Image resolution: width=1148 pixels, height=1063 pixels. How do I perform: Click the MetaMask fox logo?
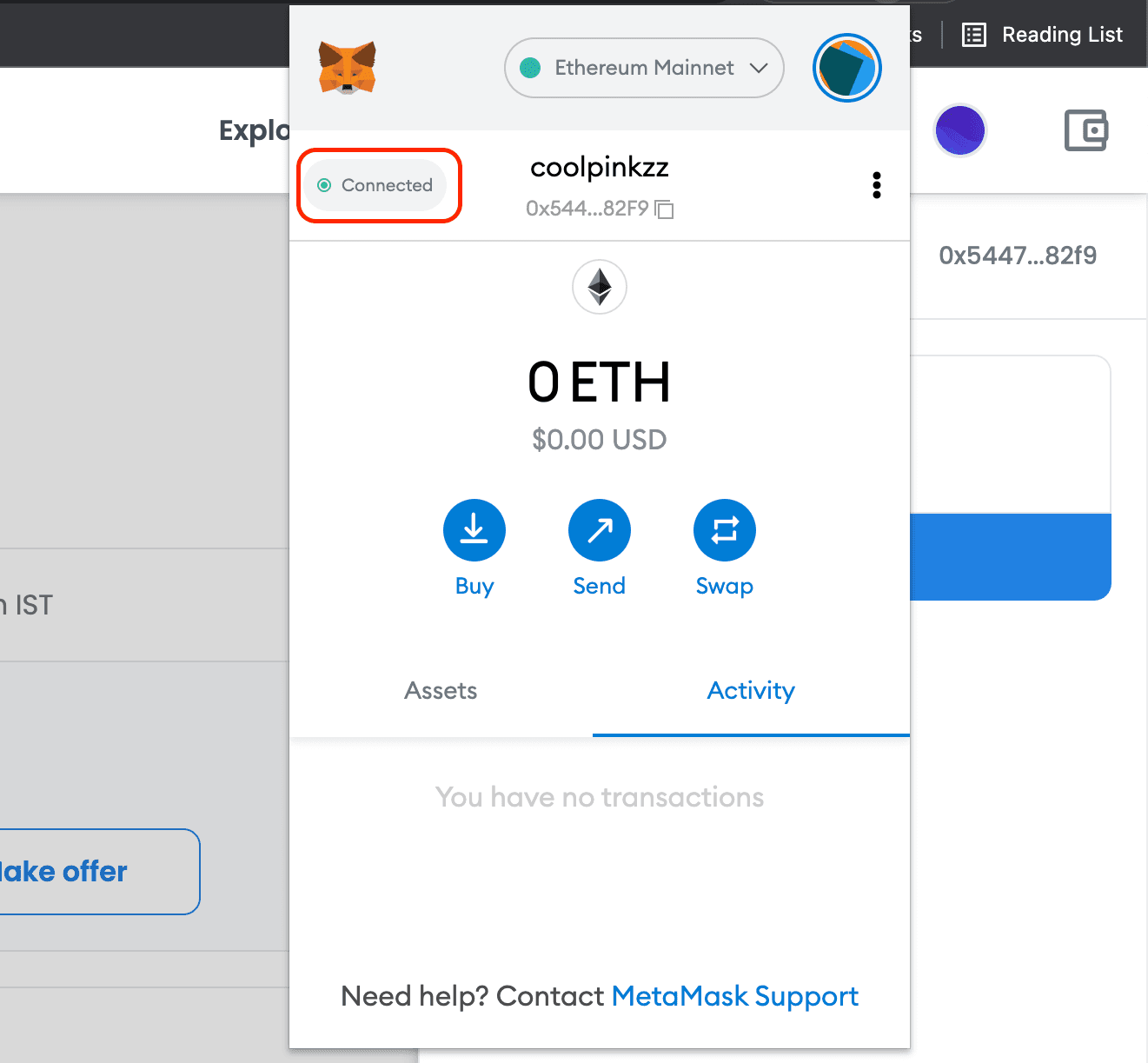pyautogui.click(x=348, y=68)
